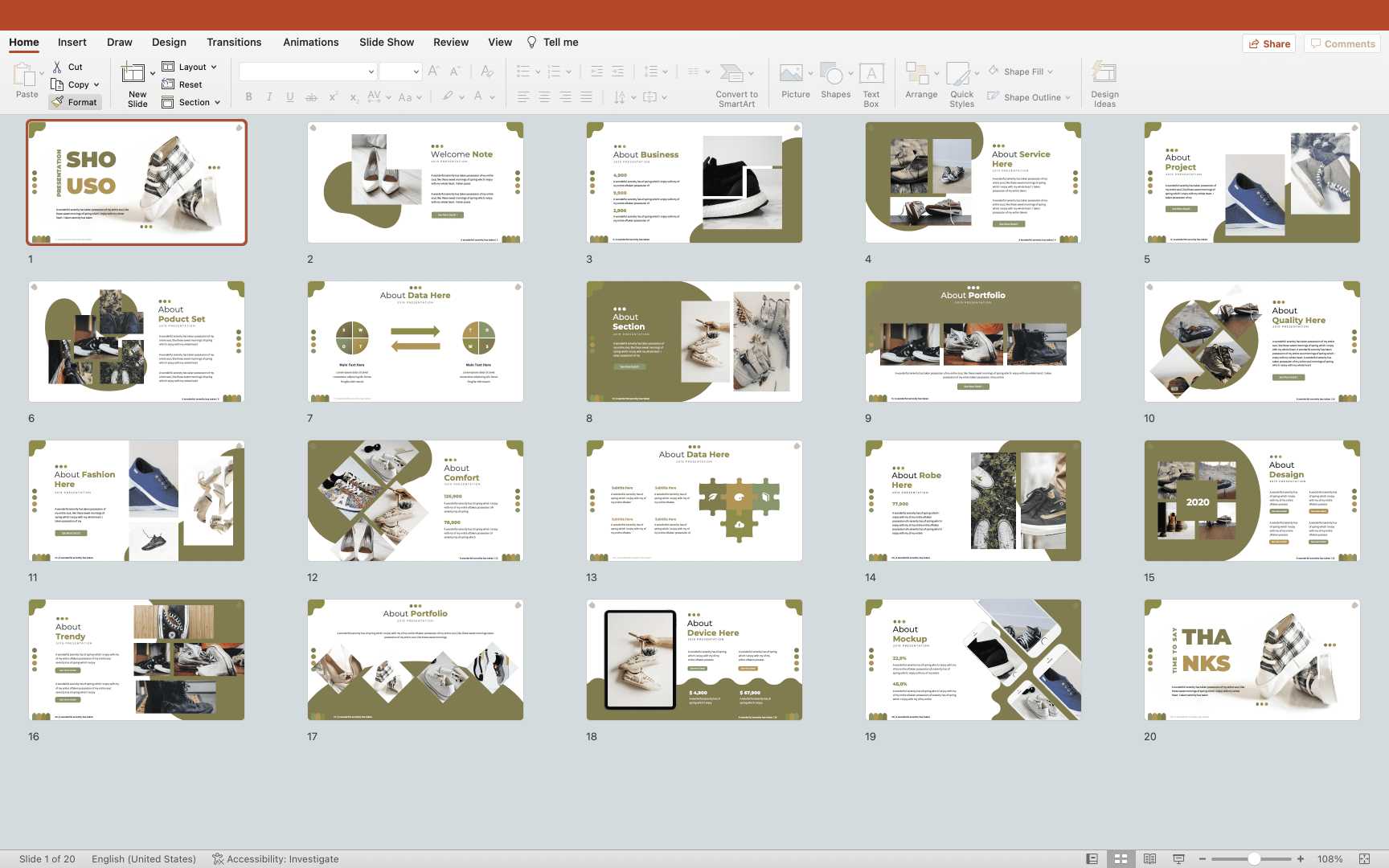Click the Share button
Screen dimensions: 1389x868
1268,43
